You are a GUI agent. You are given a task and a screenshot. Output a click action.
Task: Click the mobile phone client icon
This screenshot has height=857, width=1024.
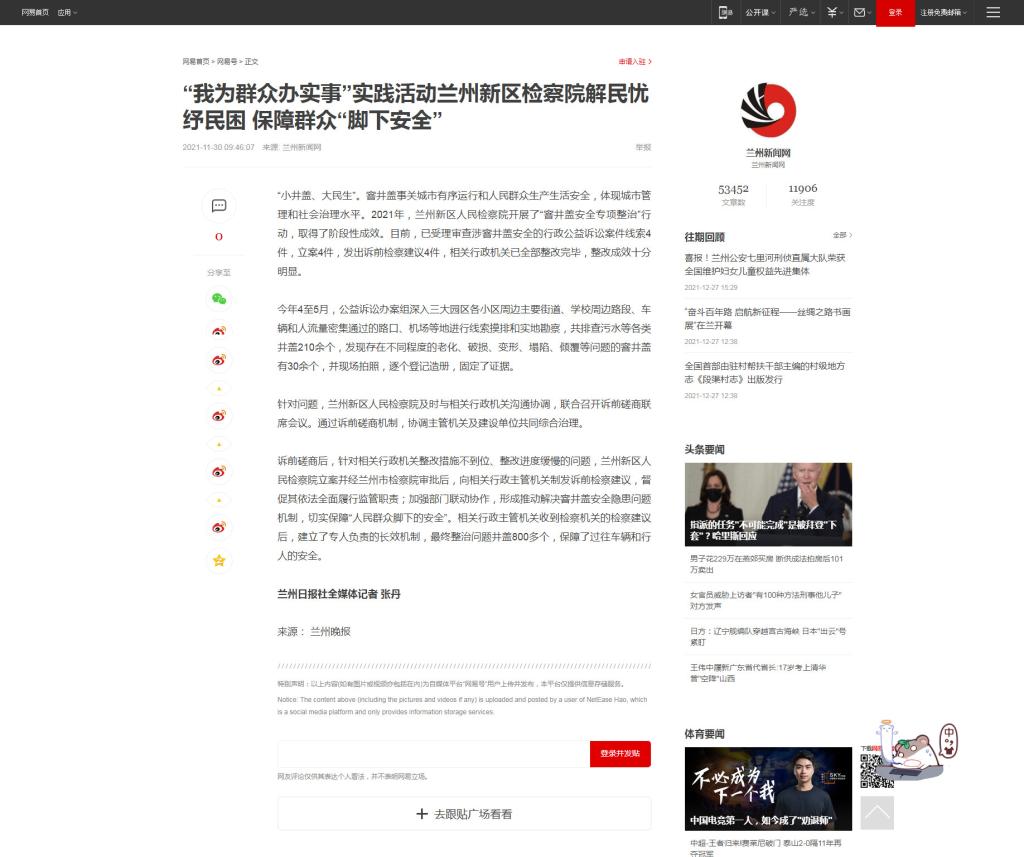[725, 12]
